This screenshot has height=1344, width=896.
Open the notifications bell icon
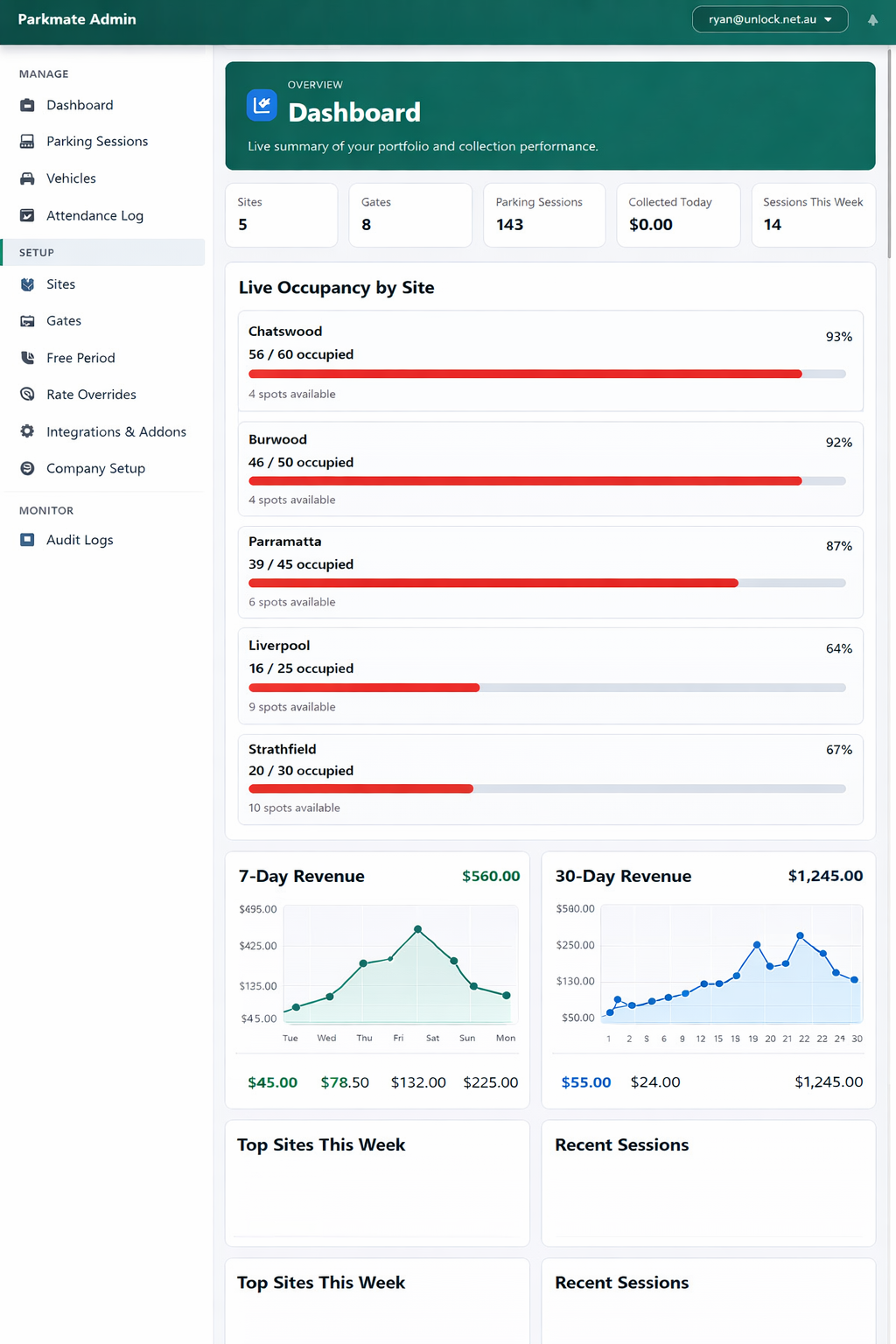tap(872, 19)
